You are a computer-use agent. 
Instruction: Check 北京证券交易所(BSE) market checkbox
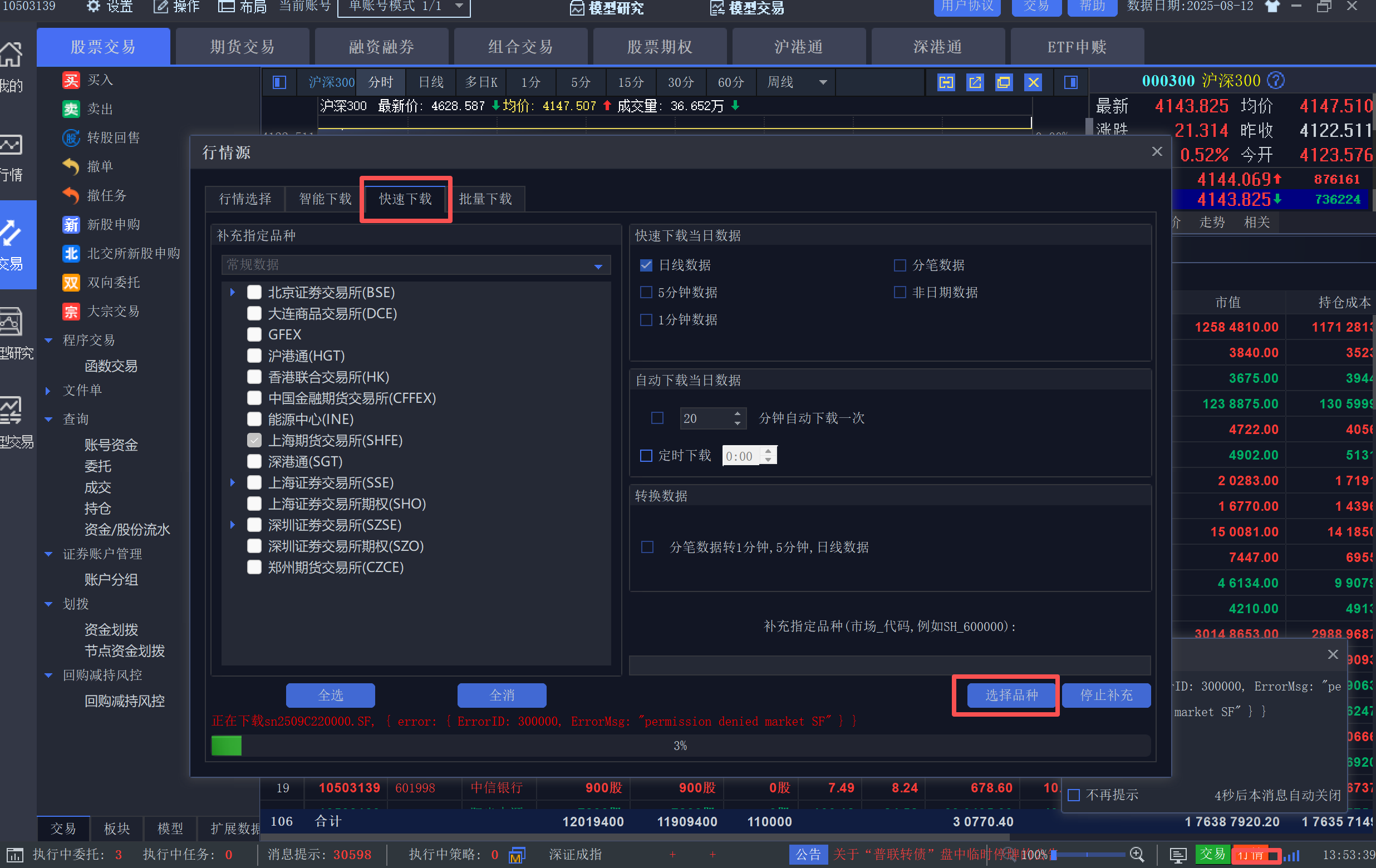254,292
